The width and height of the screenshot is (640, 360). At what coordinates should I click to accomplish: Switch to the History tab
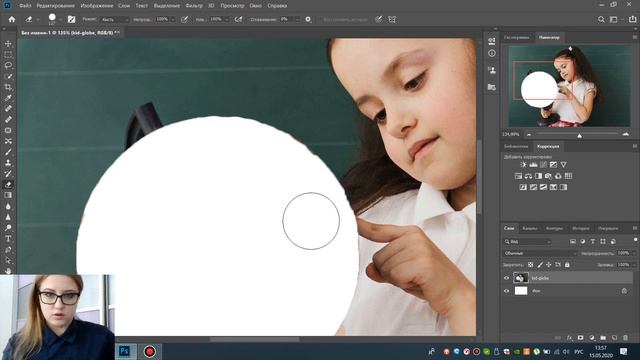point(580,229)
